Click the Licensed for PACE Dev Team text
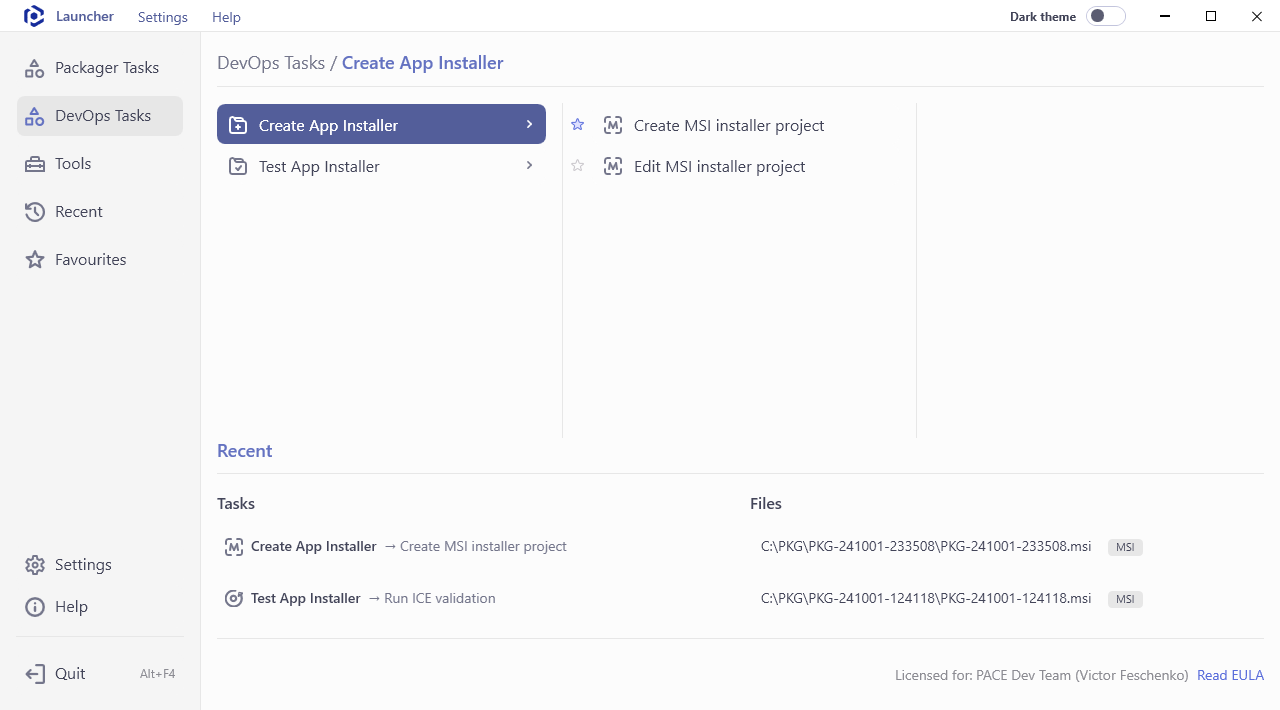1280x710 pixels. tap(1042, 675)
